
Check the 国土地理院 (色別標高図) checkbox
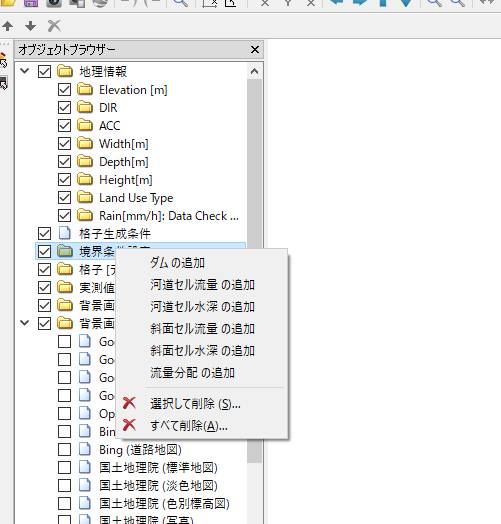point(65,504)
